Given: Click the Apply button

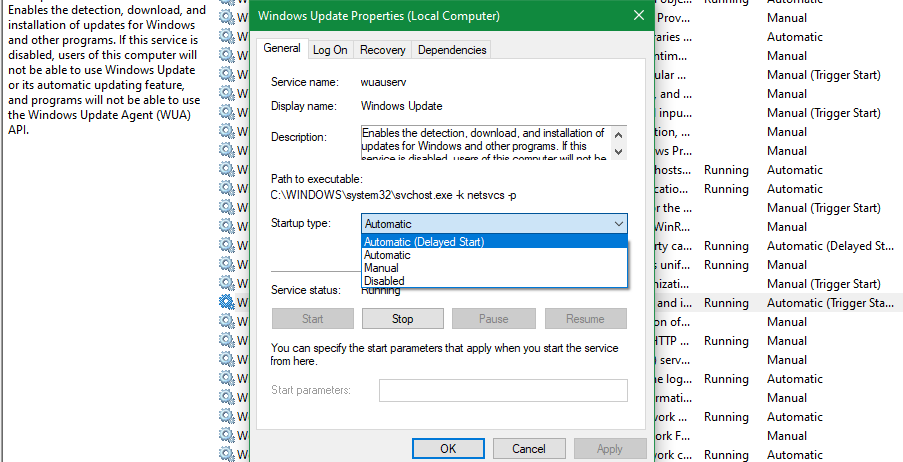Looking at the screenshot, I should click(x=609, y=449).
